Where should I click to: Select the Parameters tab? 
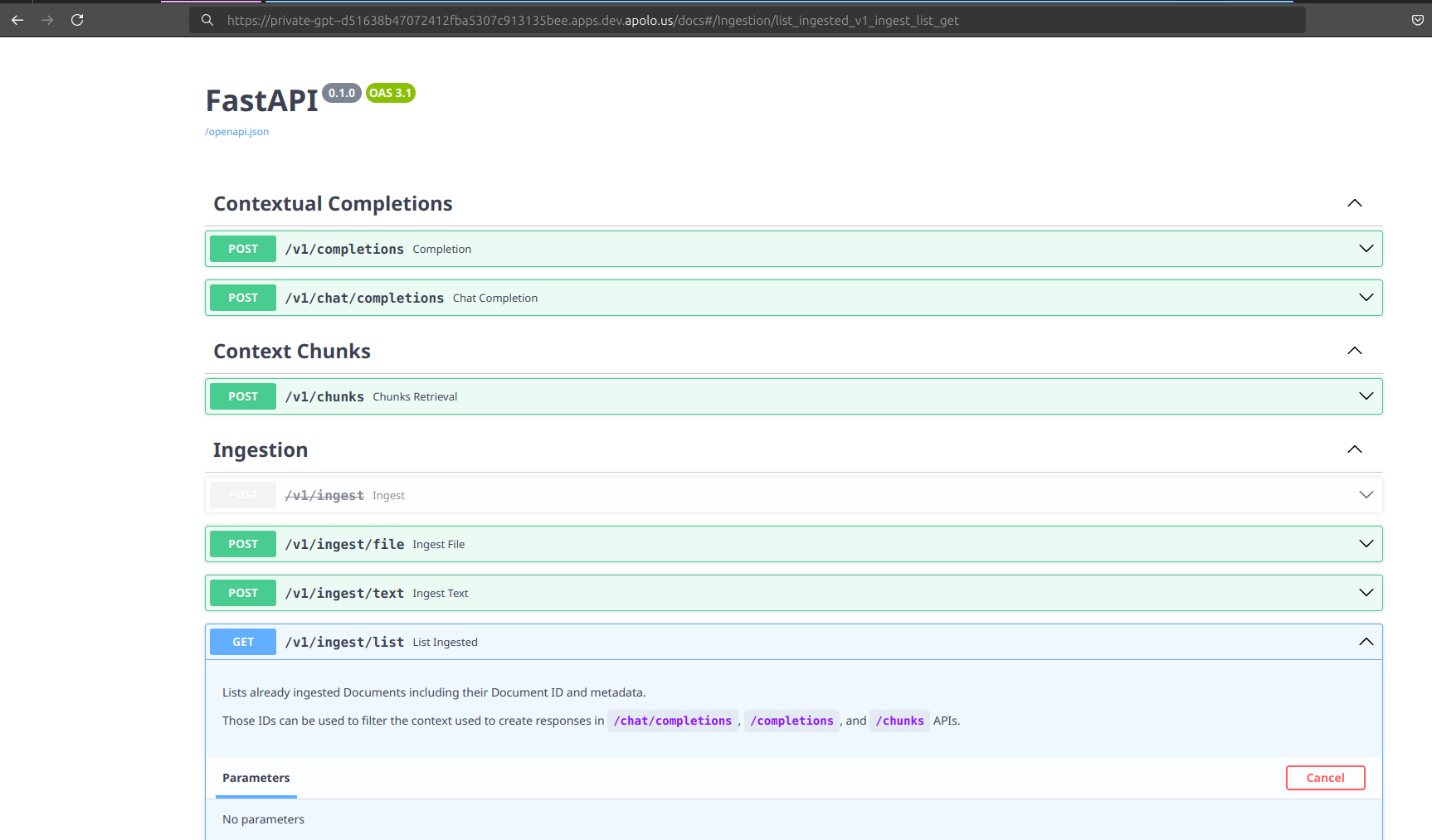(x=256, y=778)
